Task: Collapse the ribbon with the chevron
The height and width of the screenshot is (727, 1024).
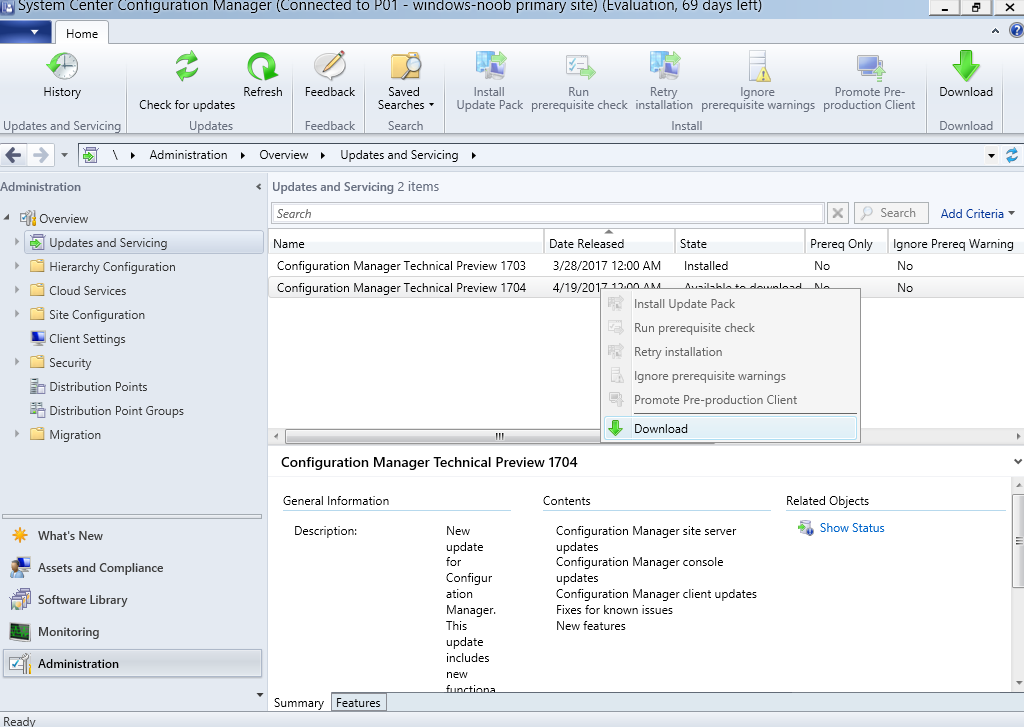Action: (995, 31)
